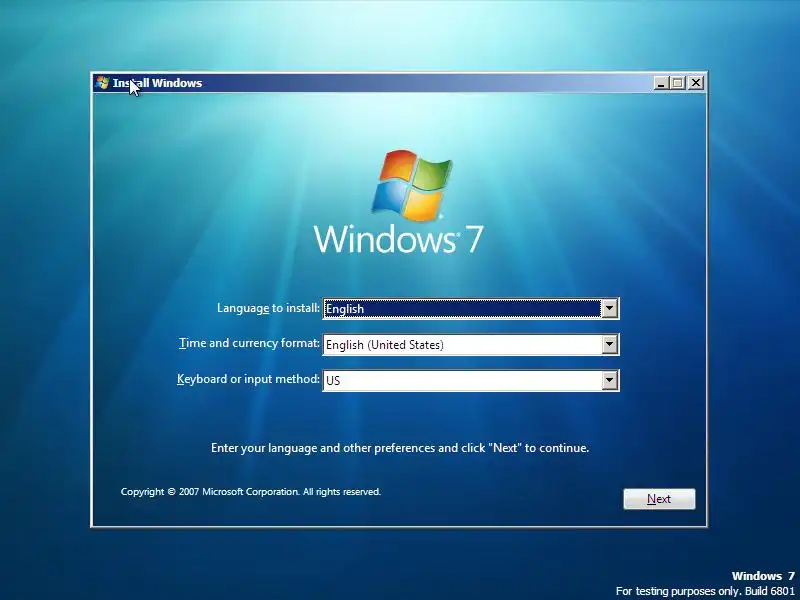Click the Windows flag icon in the title bar
The width and height of the screenshot is (800, 600).
(103, 83)
